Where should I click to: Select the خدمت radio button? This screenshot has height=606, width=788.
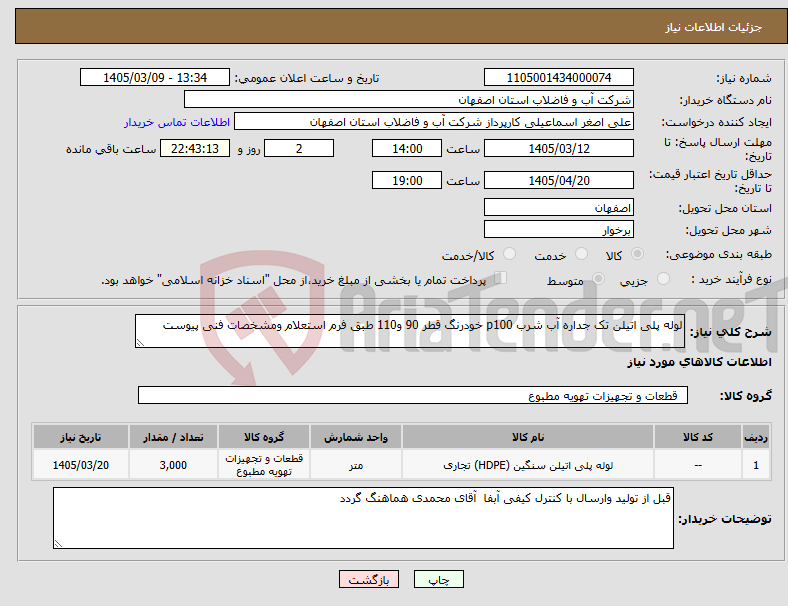[x=581, y=254]
